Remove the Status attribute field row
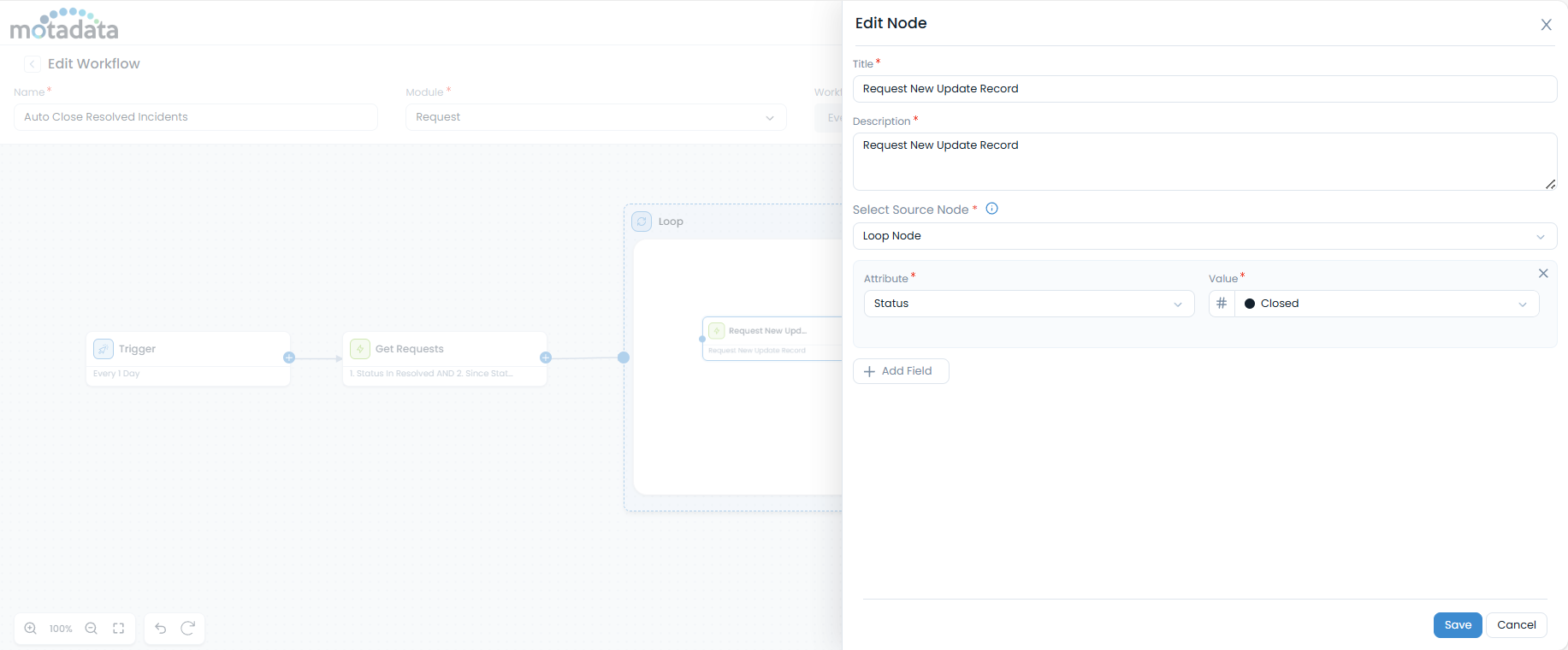The image size is (1568, 650). coord(1543,274)
